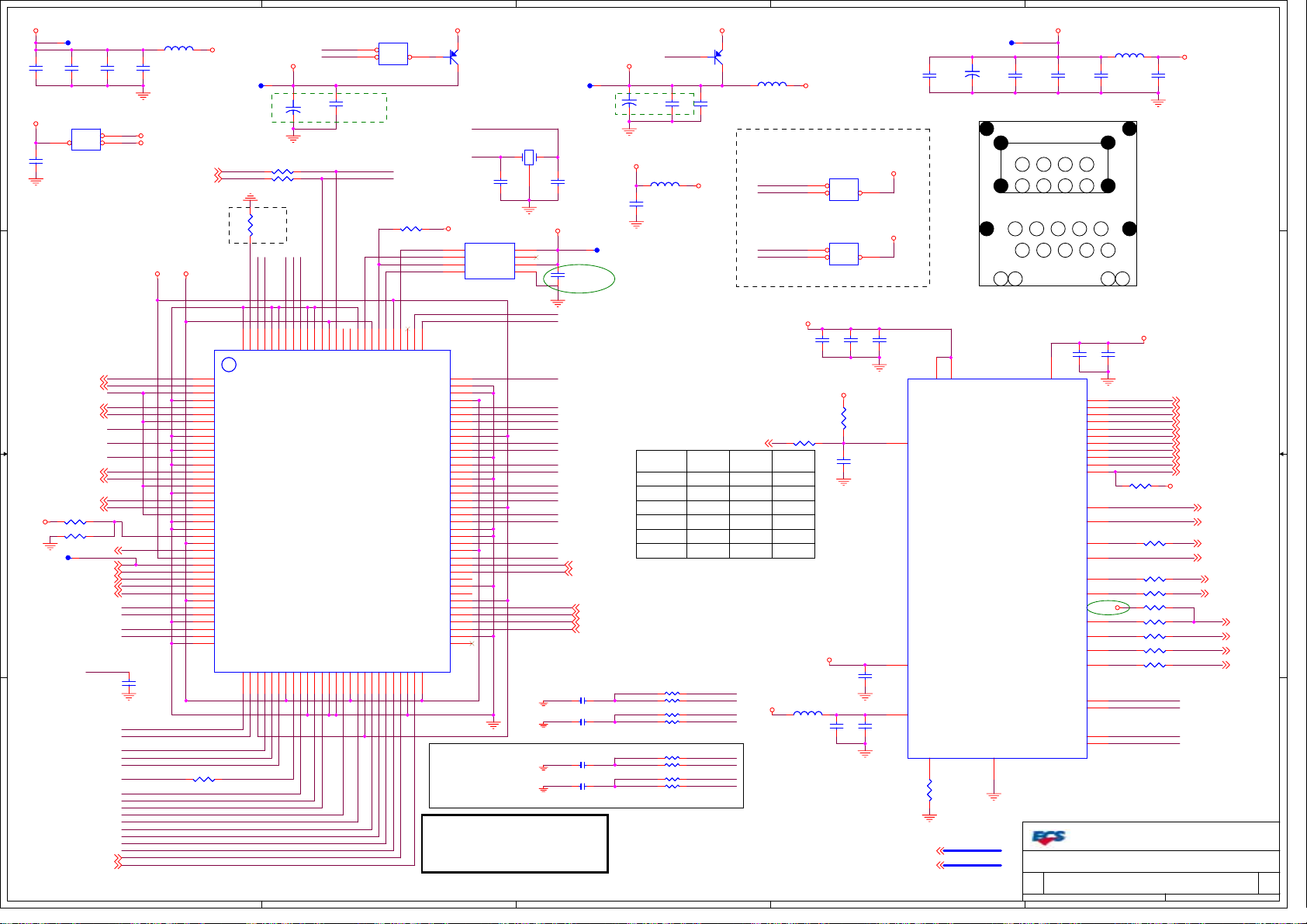Click the small green ellipse on the right IC pin
The width and height of the screenshot is (1307, 924).
[1108, 607]
